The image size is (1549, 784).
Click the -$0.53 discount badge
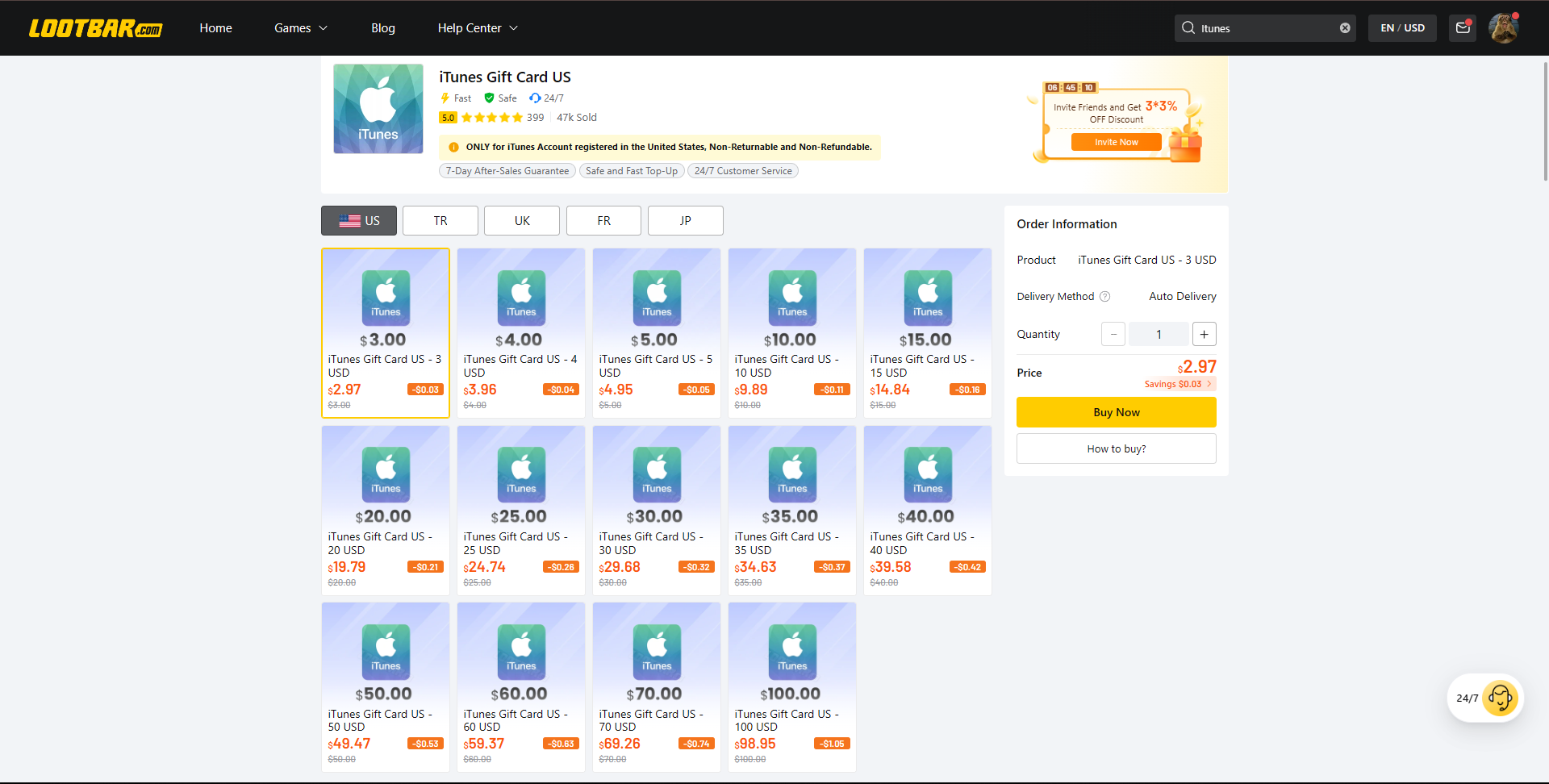click(x=426, y=744)
